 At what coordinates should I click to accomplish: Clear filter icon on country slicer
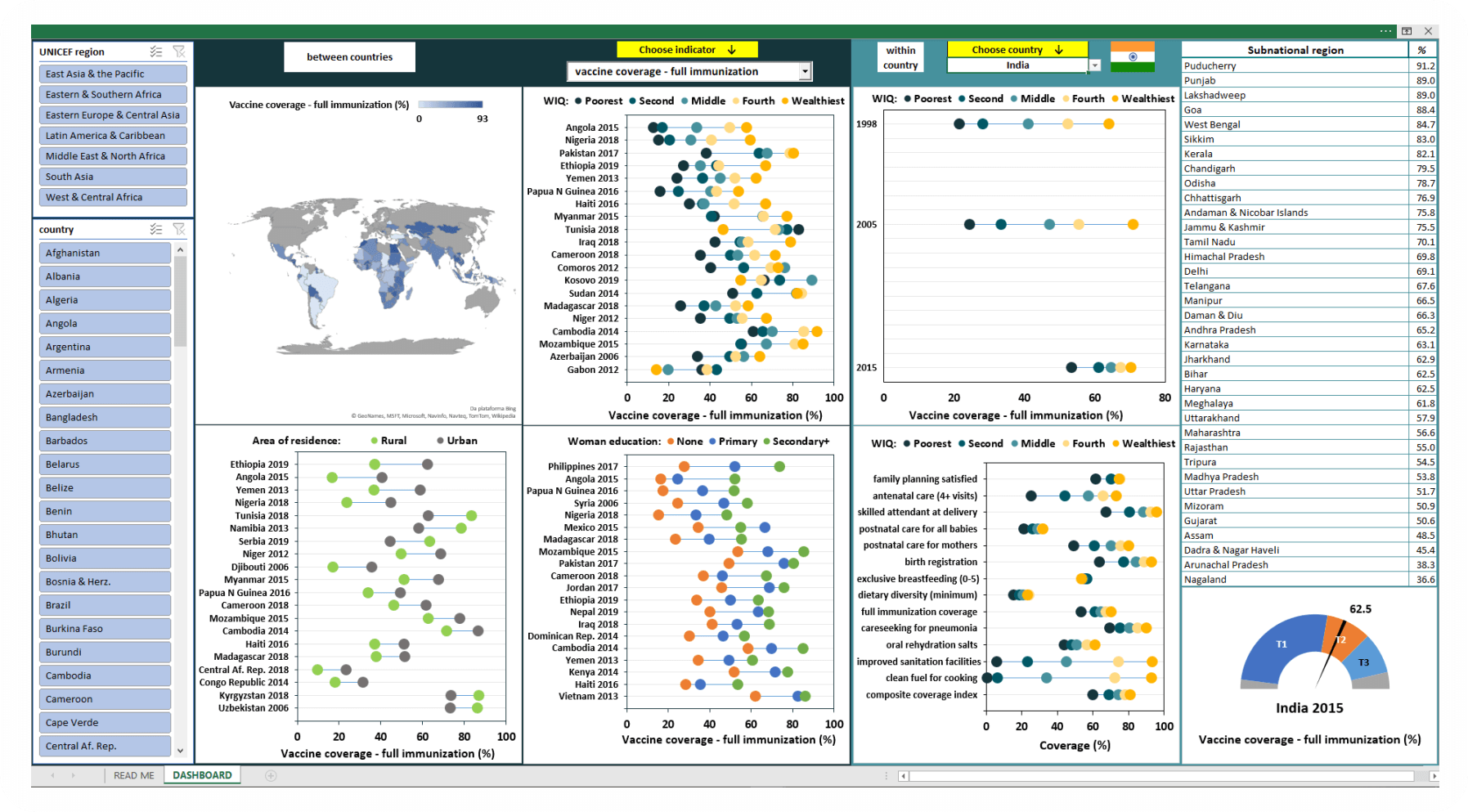pos(179,230)
